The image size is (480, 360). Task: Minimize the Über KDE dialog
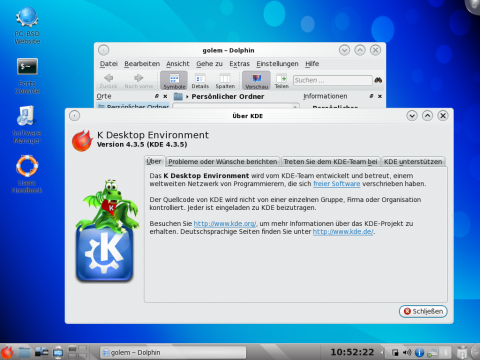412,116
